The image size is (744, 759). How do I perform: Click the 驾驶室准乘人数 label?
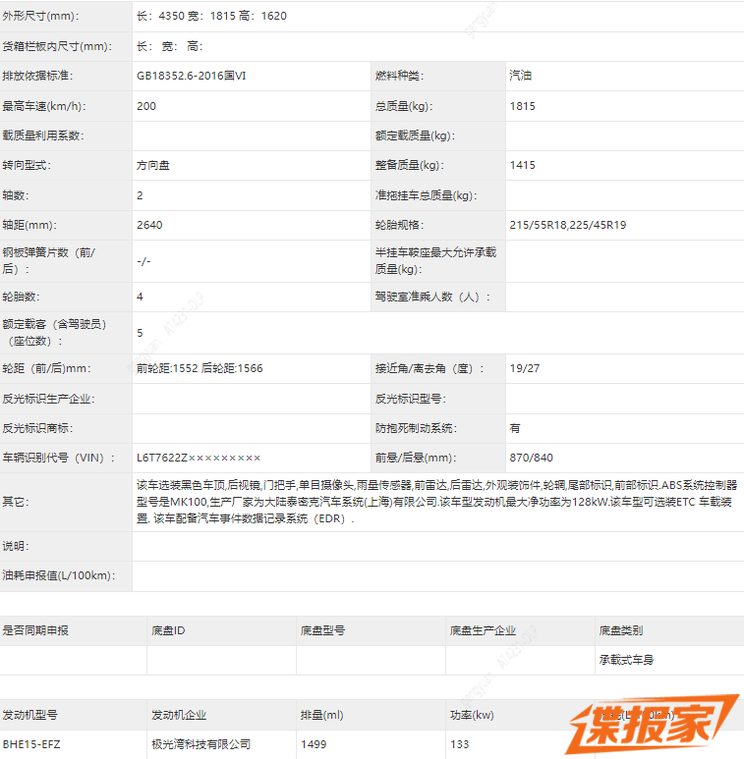tap(433, 297)
